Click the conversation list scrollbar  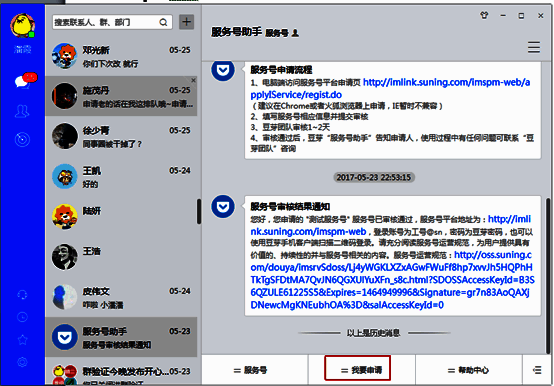tap(199, 211)
